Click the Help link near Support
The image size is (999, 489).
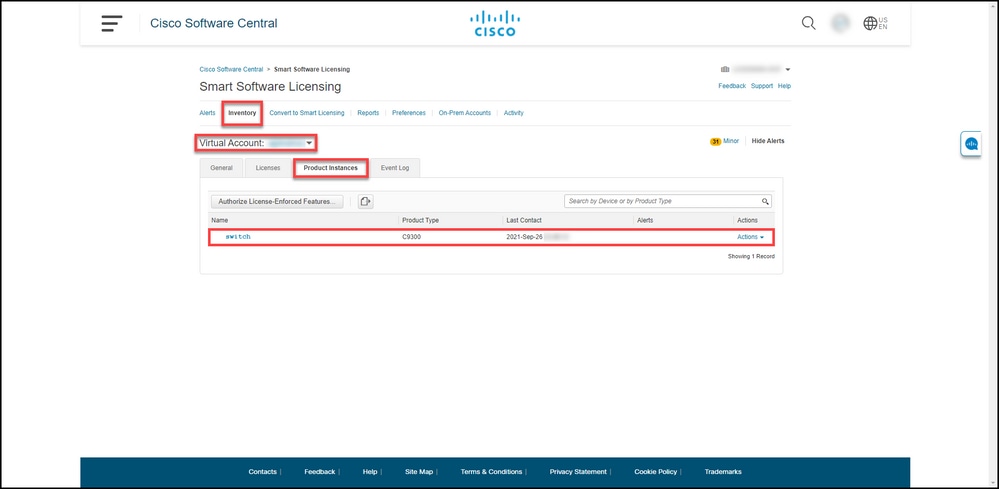784,86
